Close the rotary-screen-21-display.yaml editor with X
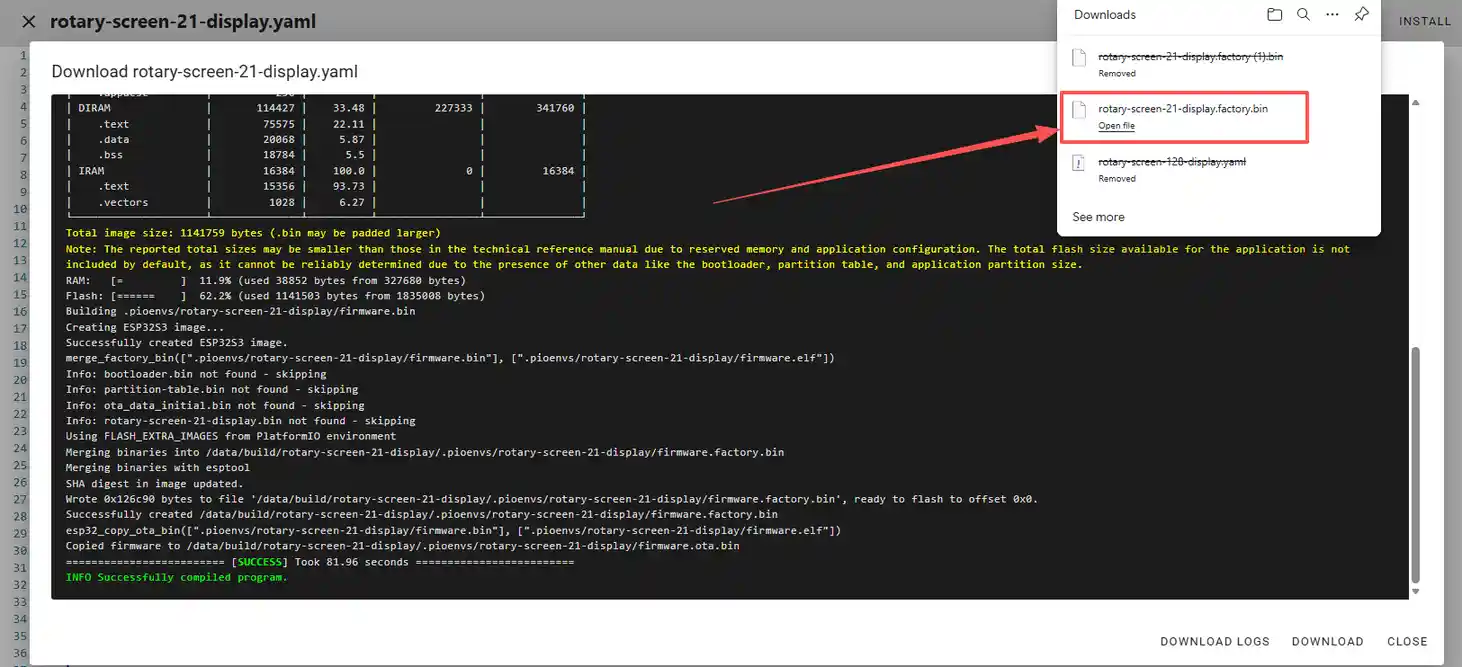The image size is (1462, 667). click(29, 21)
